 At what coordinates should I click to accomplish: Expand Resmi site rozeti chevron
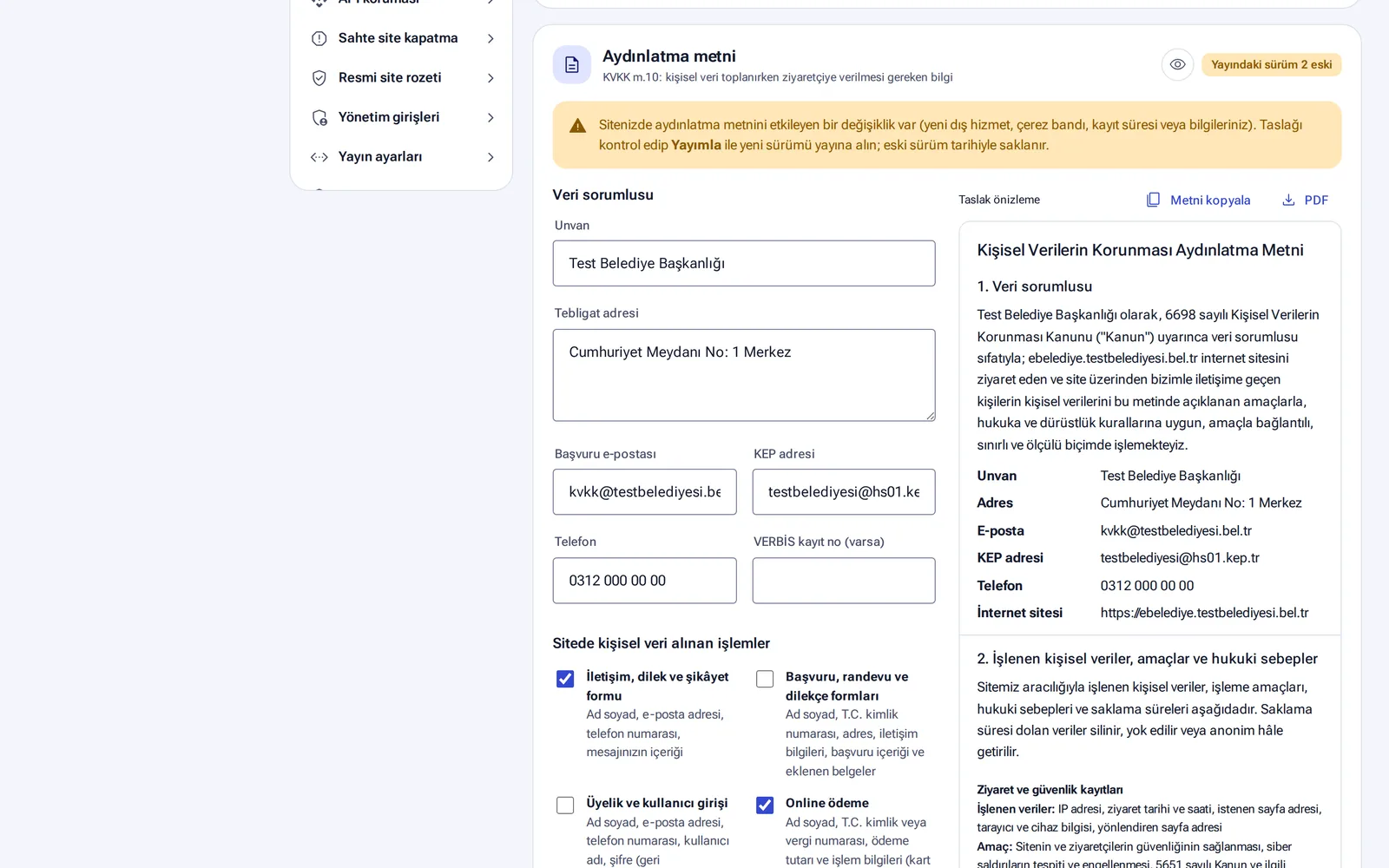point(490,78)
